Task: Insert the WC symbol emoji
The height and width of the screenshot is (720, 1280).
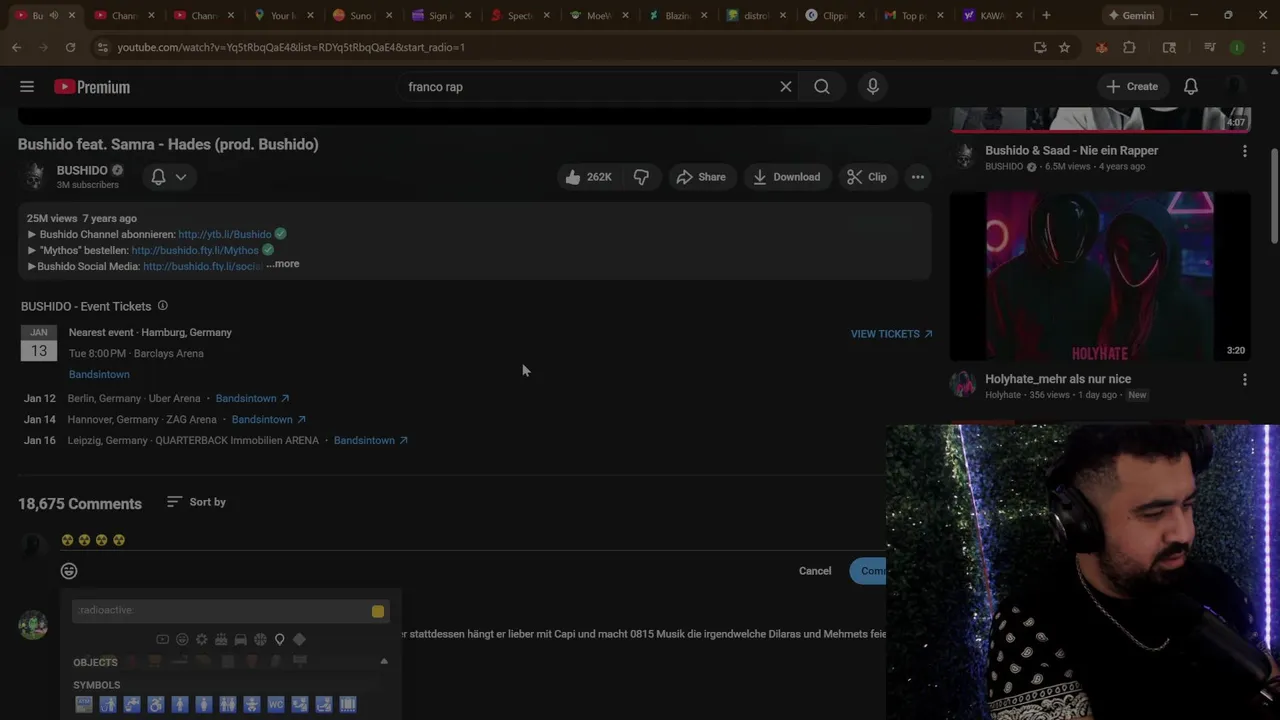Action: (276, 705)
